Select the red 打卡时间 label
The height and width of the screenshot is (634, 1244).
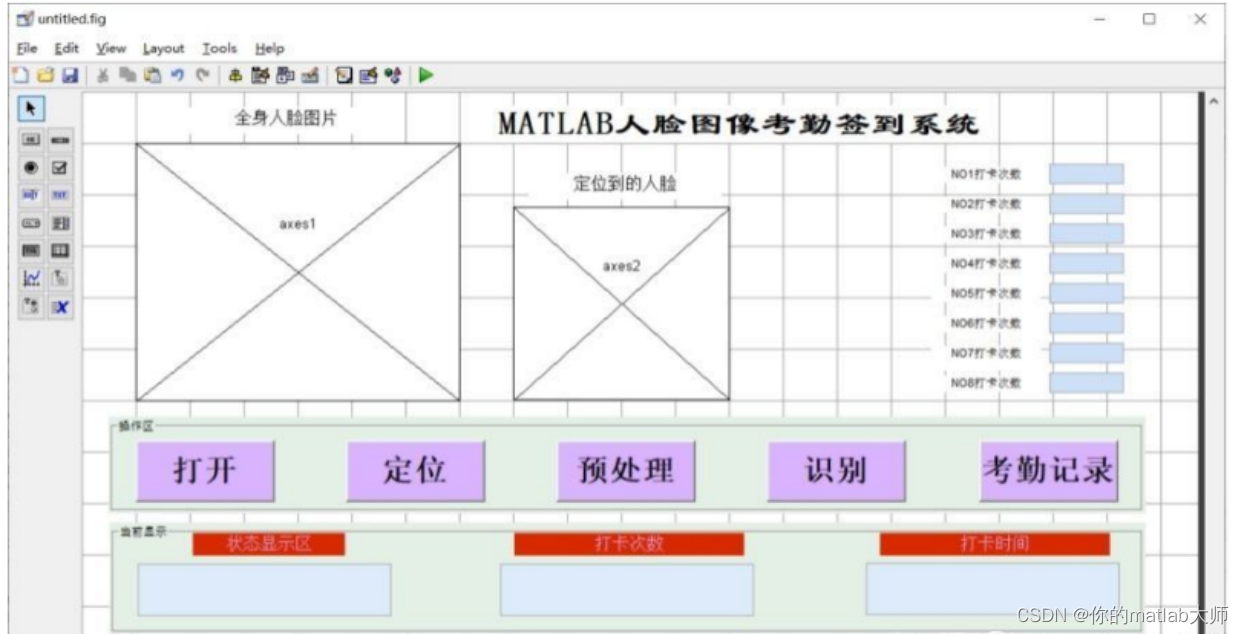click(x=995, y=544)
